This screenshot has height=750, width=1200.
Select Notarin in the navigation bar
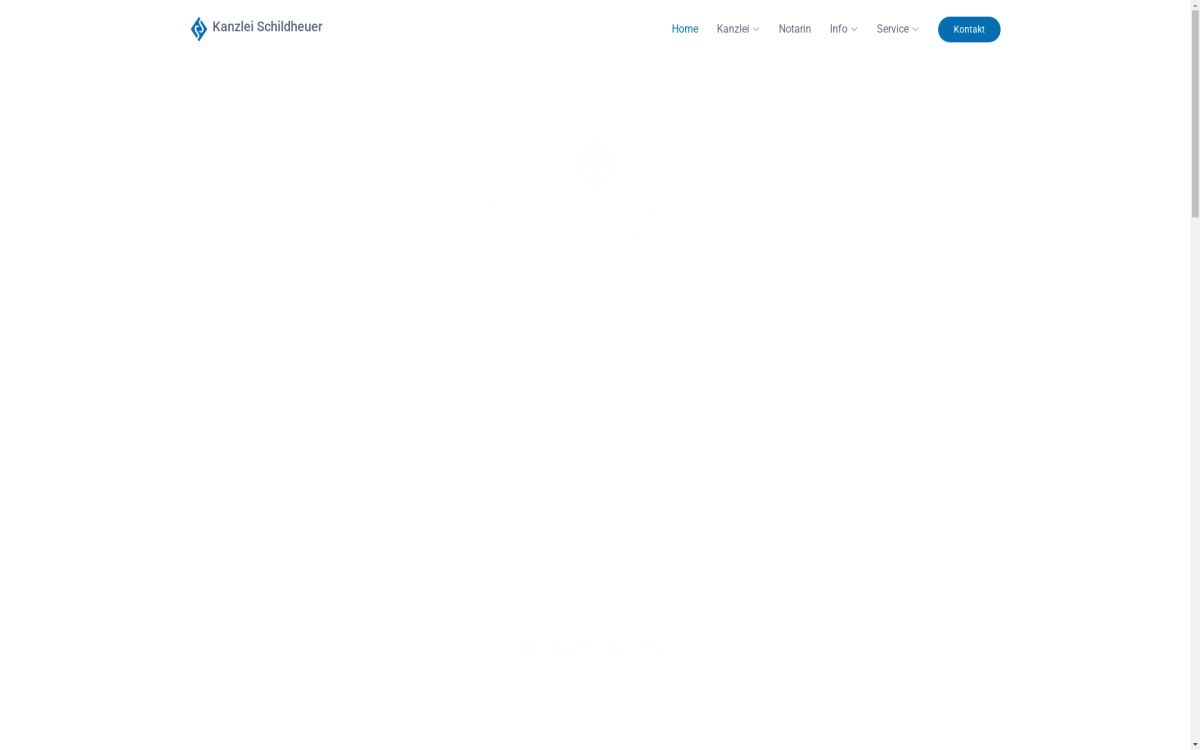[x=795, y=29]
